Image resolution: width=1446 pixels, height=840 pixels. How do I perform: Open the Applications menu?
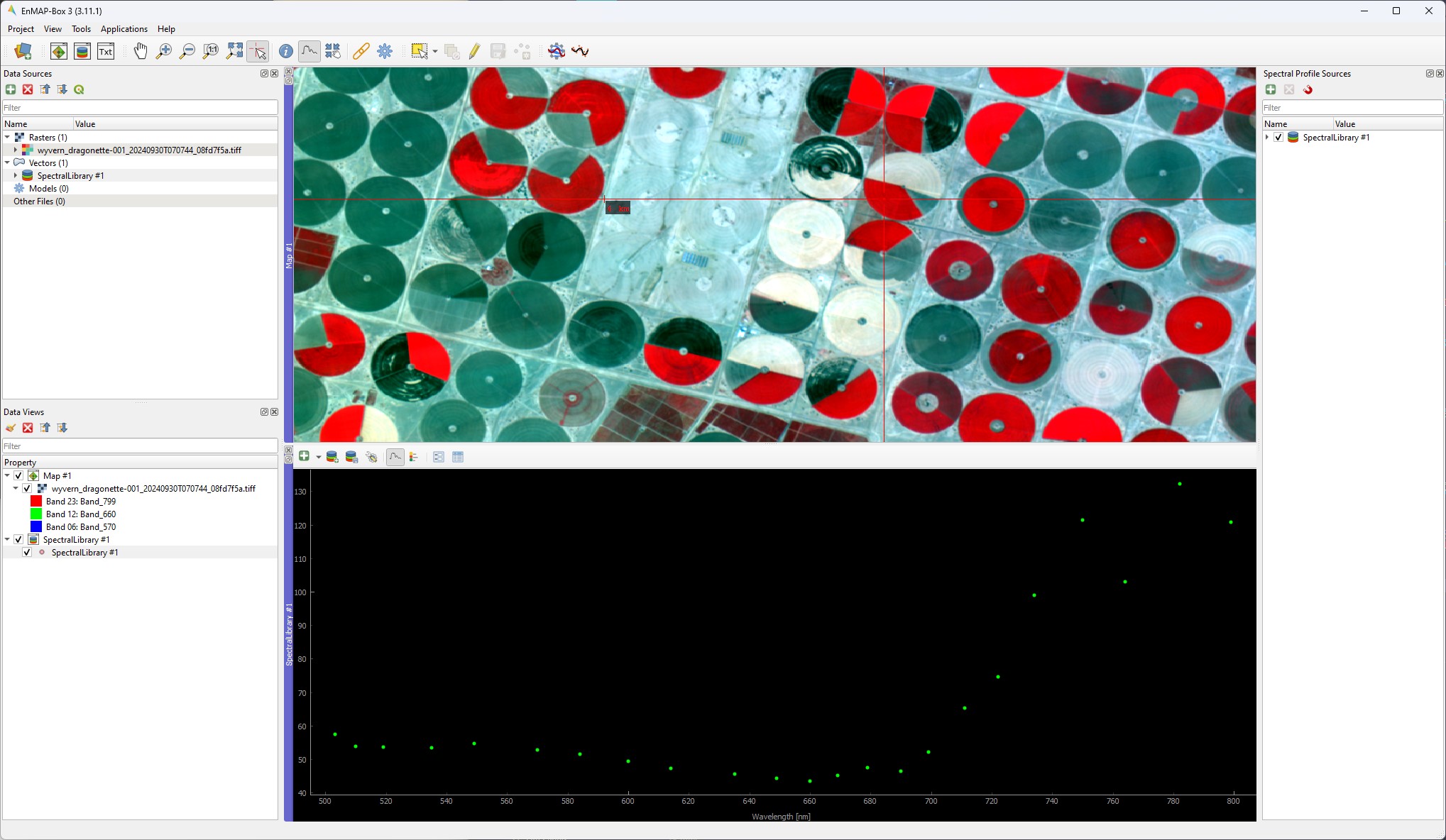124,29
